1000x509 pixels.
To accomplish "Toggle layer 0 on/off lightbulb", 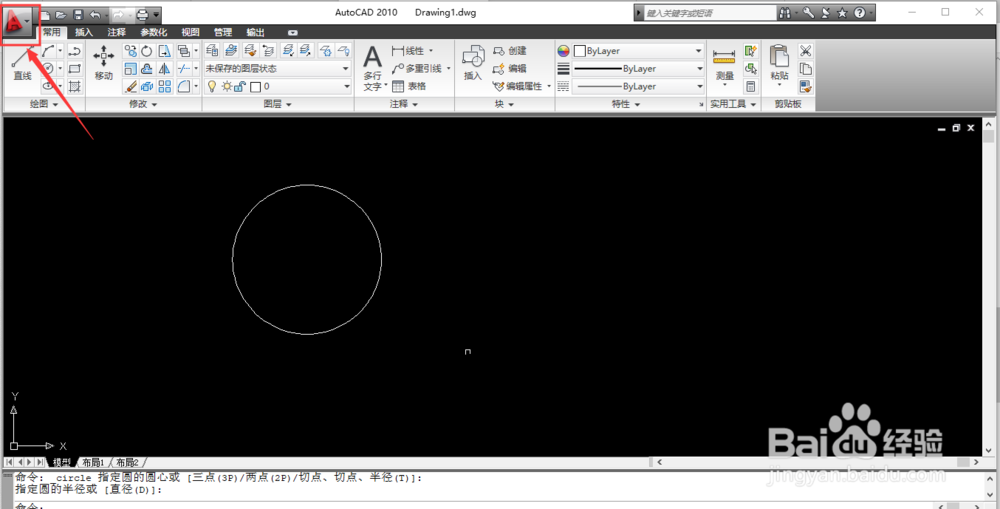I will point(214,86).
